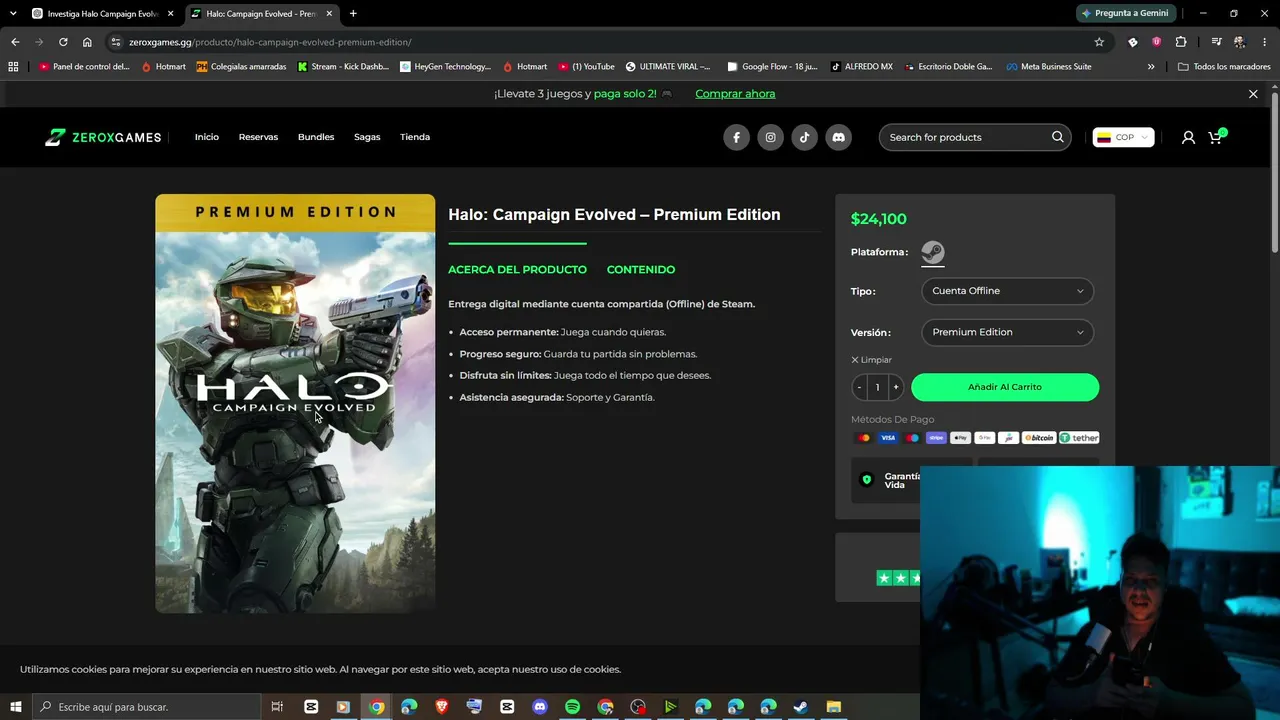Close the Halo: Campaign Evolved browser tab
The width and height of the screenshot is (1280, 720).
coord(329,14)
